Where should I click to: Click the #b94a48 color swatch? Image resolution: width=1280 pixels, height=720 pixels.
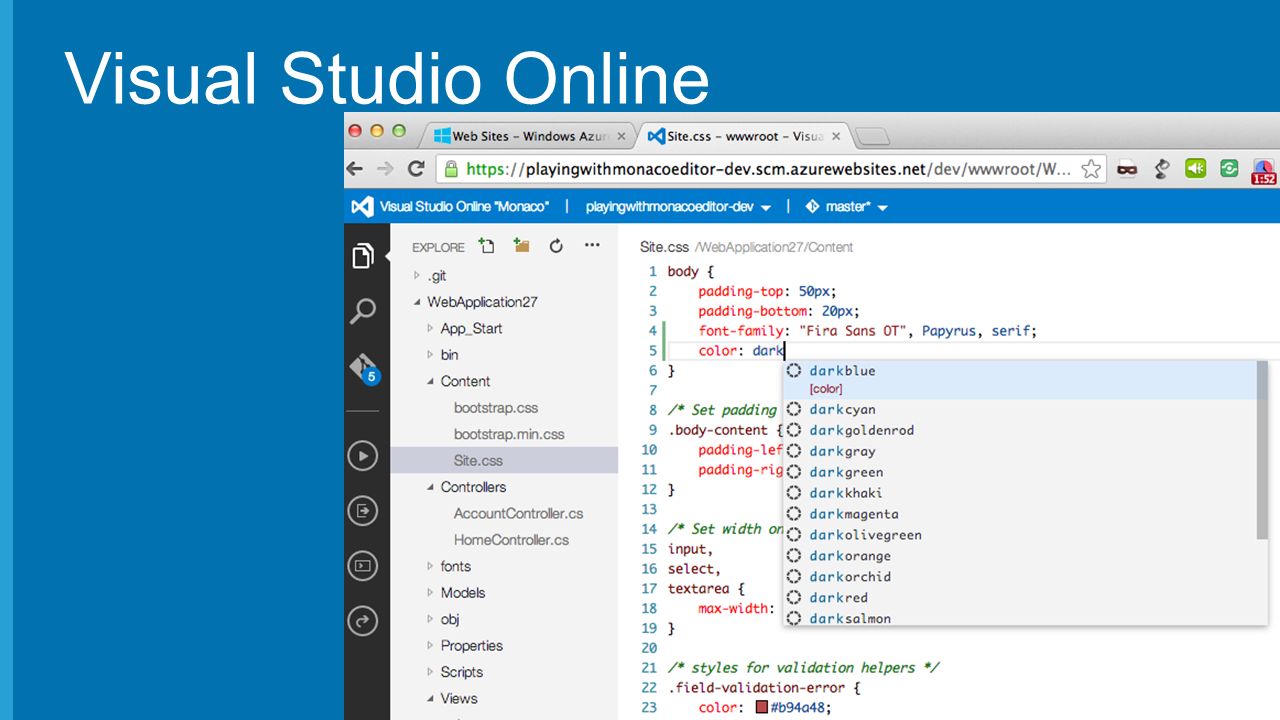[761, 708]
